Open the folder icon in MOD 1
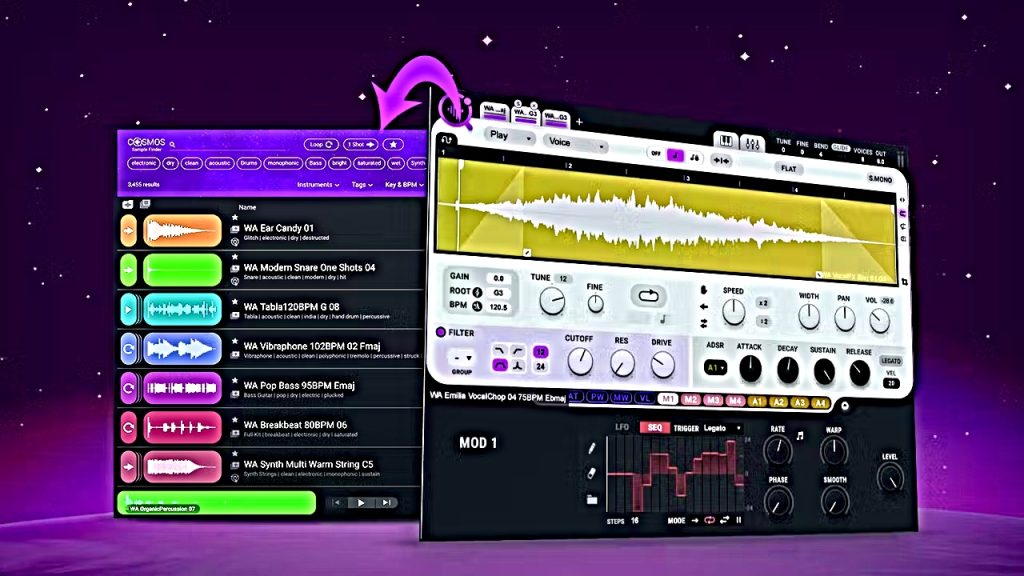Image resolution: width=1024 pixels, height=576 pixels. (592, 499)
